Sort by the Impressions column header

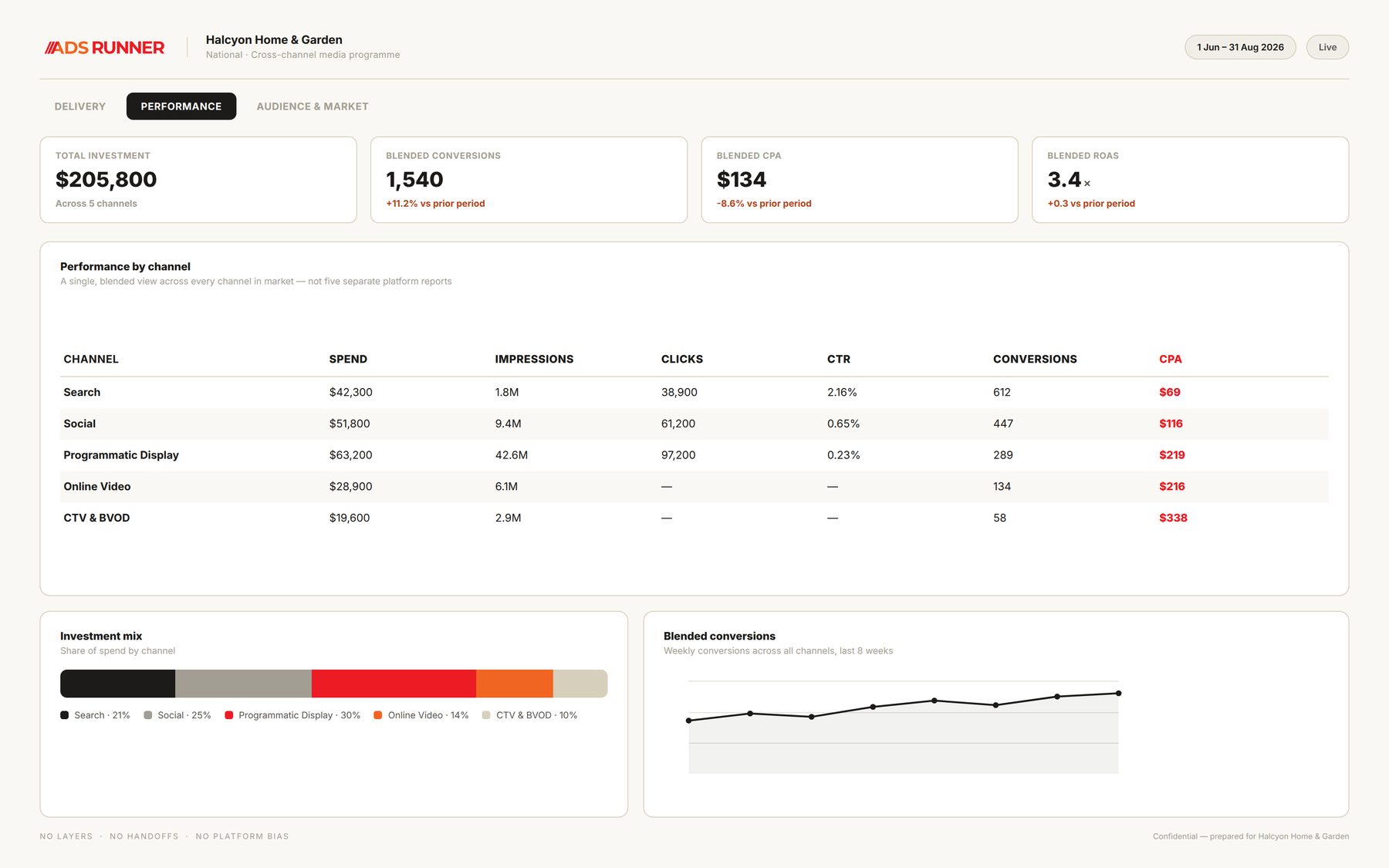click(534, 360)
